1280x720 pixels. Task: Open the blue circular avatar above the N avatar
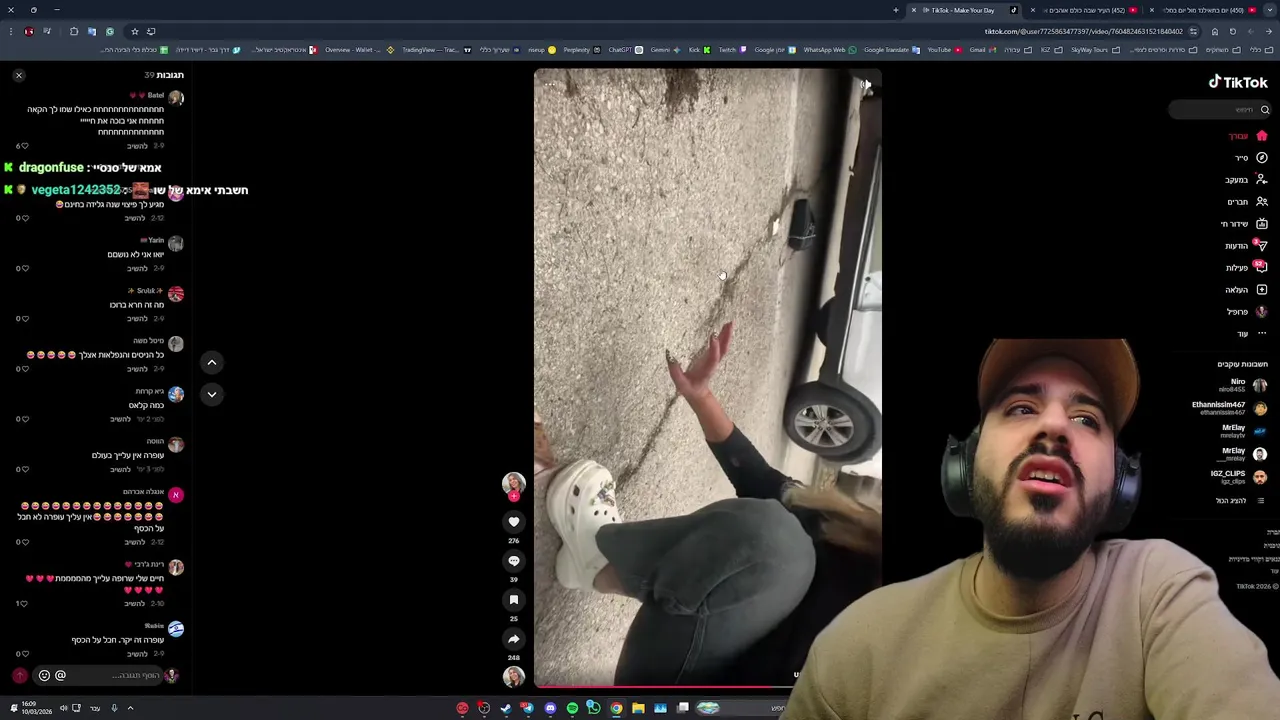point(176,395)
